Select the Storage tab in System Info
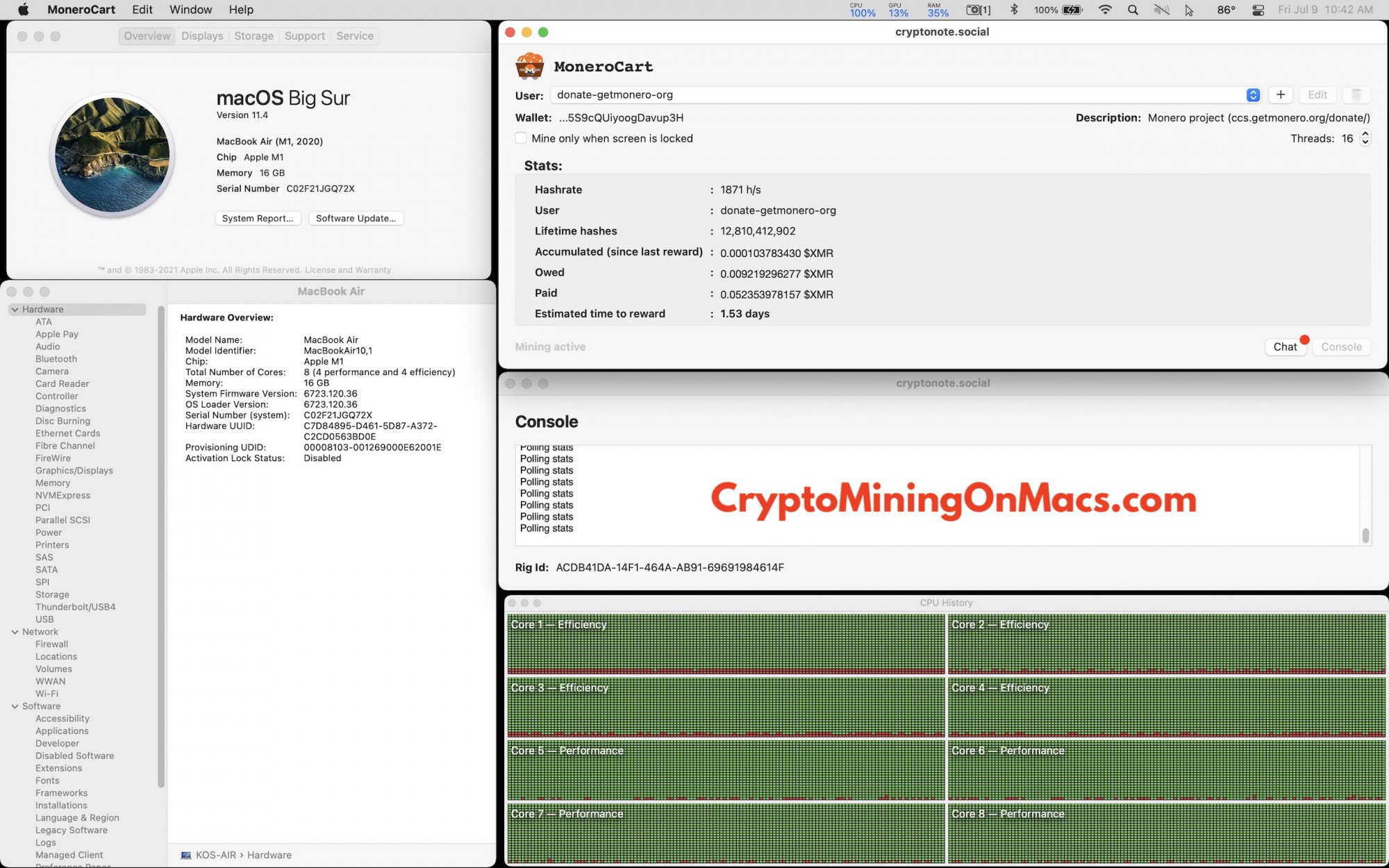 click(253, 35)
